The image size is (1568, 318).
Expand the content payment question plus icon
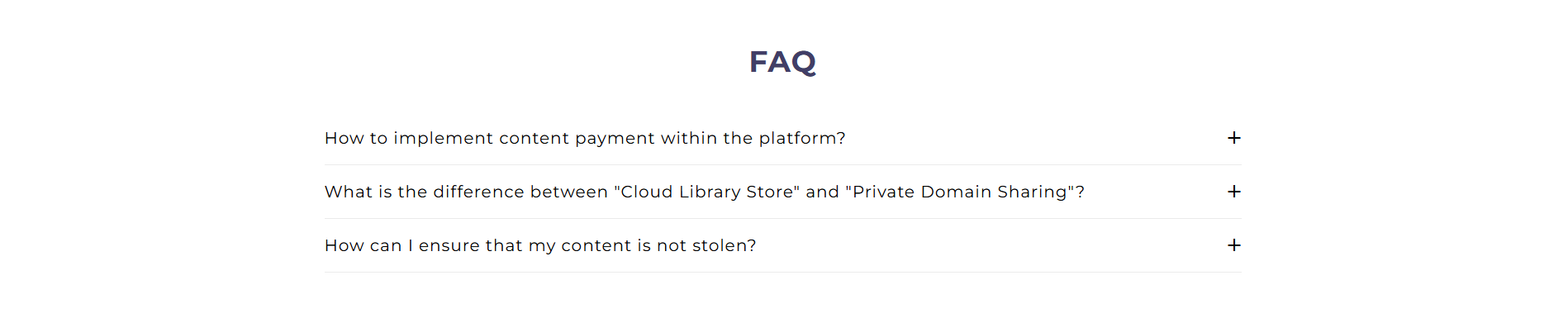click(1233, 138)
